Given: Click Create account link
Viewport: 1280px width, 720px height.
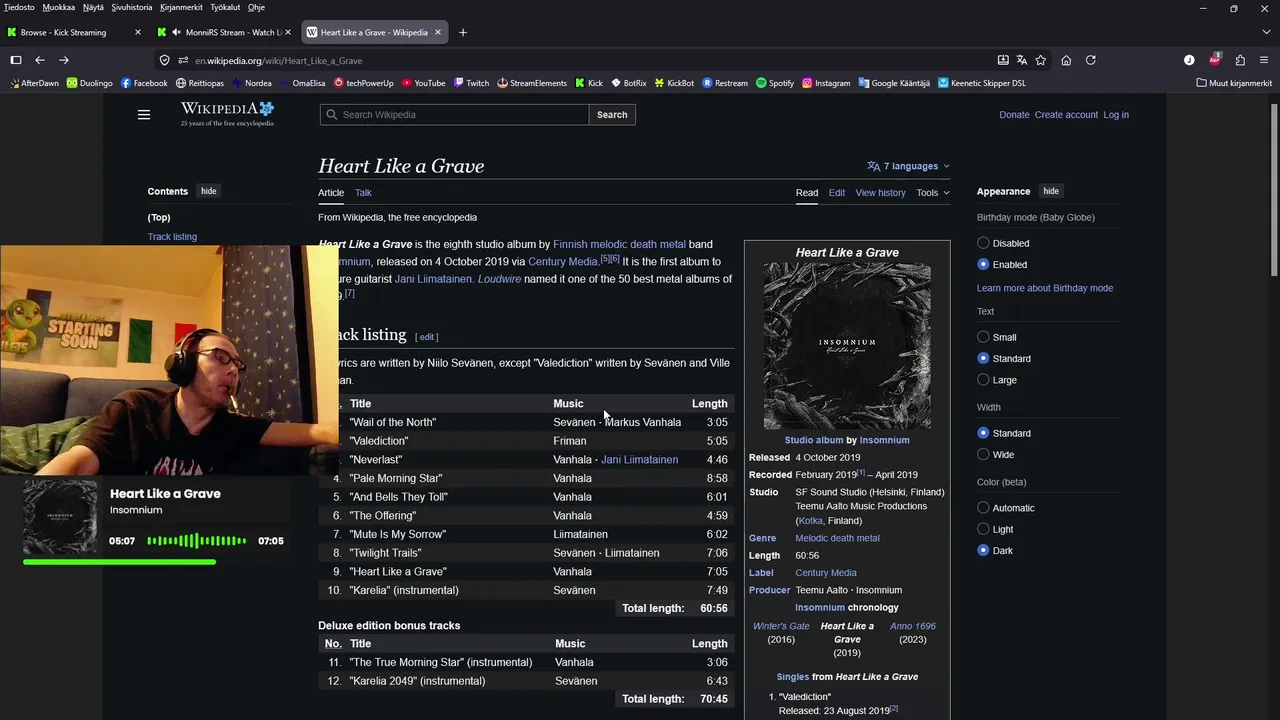Looking at the screenshot, I should click(1066, 115).
